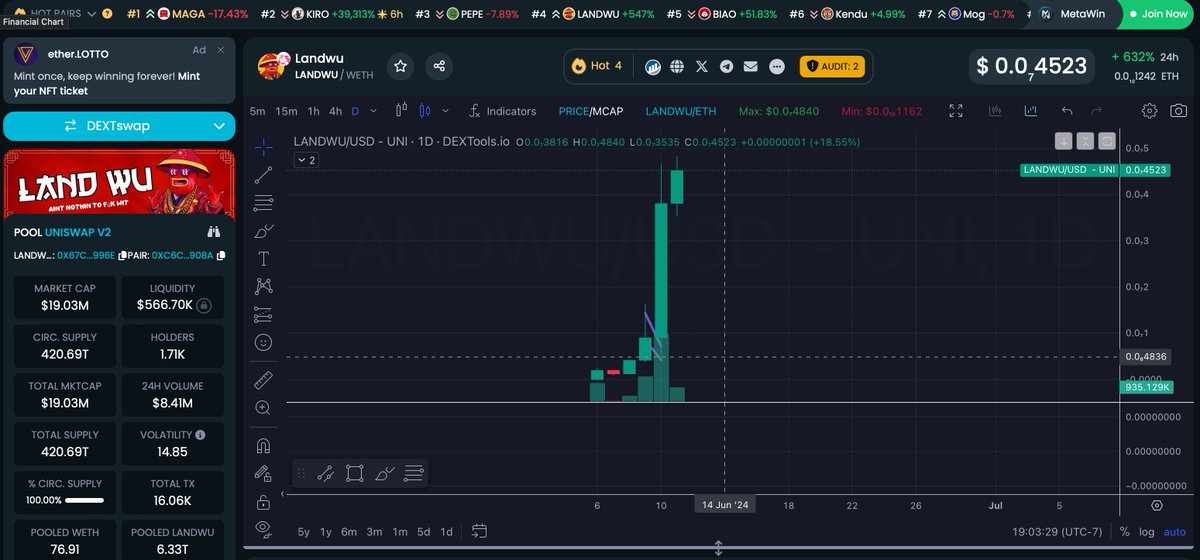Open the share icon next to Landwu
1200x560 pixels.
click(439, 66)
